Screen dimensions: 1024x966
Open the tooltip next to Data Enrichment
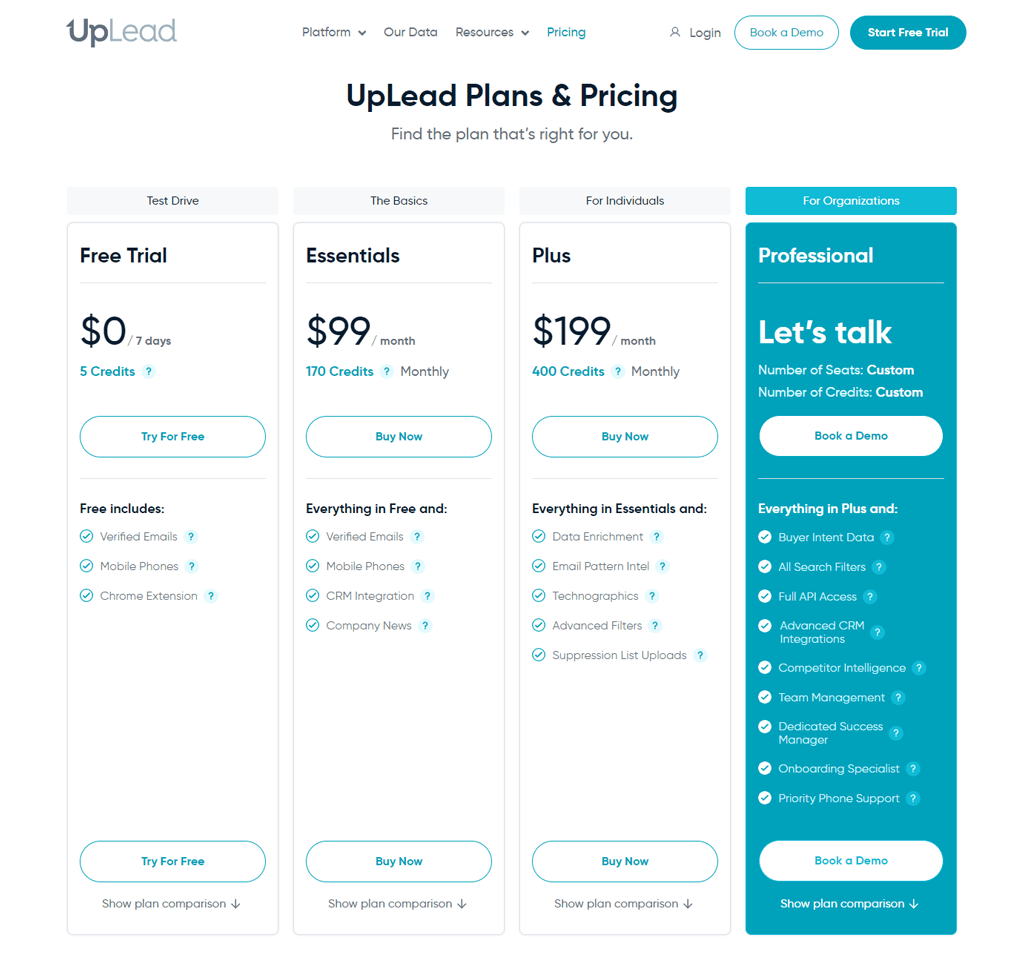tap(657, 536)
